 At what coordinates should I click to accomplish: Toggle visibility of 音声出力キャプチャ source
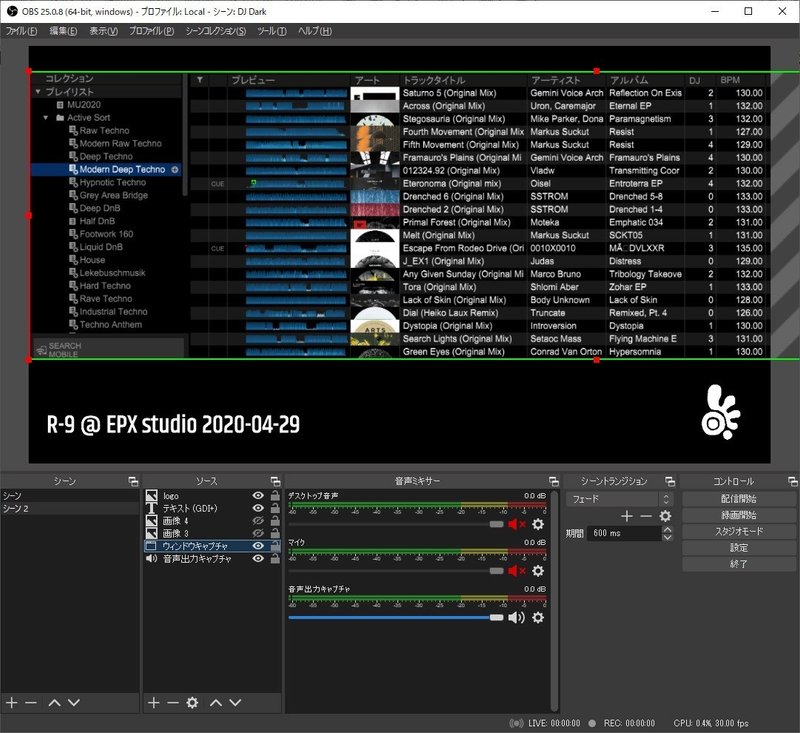(x=258, y=559)
